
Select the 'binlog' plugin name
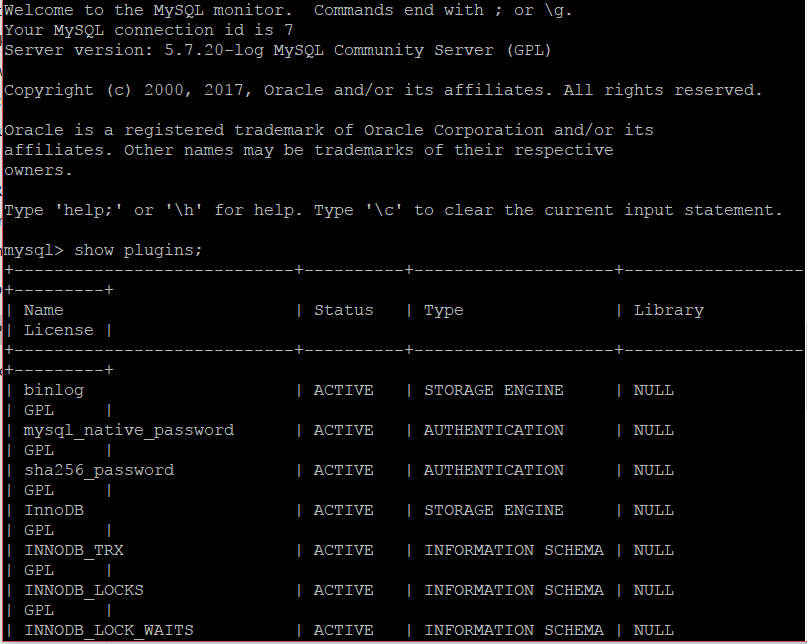pos(54,390)
